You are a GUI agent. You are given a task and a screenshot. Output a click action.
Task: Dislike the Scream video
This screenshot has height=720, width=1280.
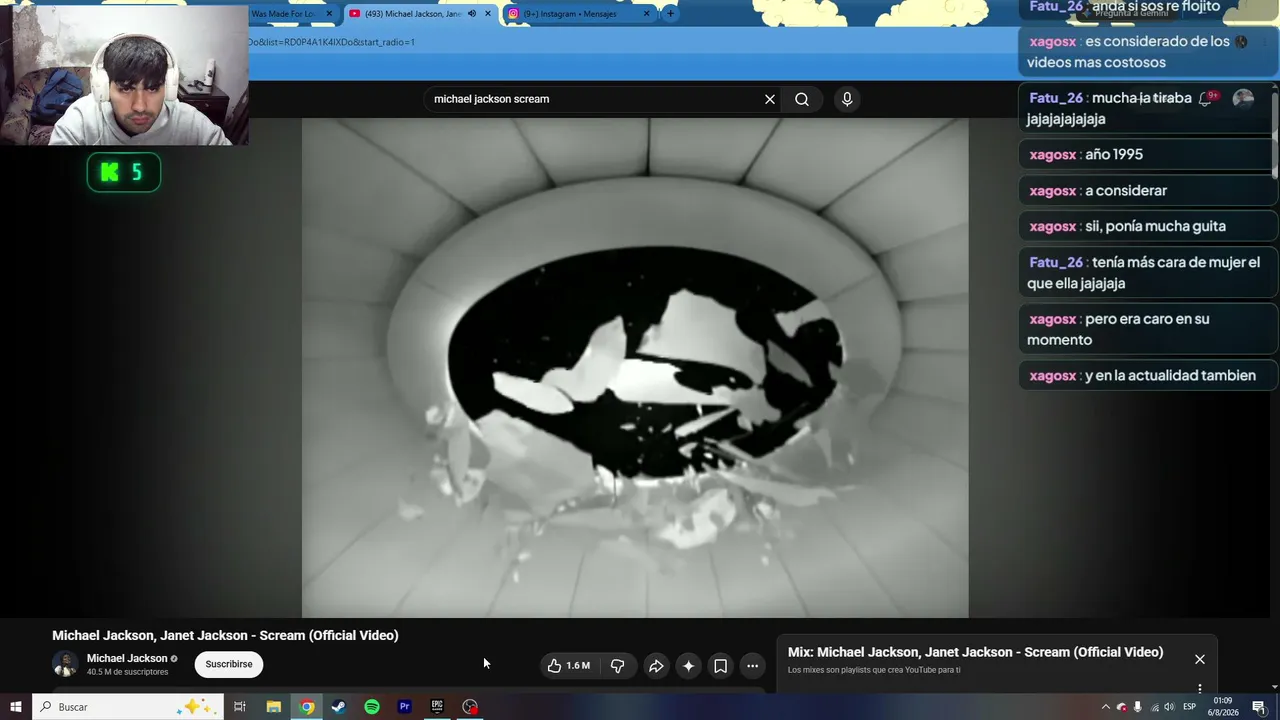pyautogui.click(x=617, y=666)
